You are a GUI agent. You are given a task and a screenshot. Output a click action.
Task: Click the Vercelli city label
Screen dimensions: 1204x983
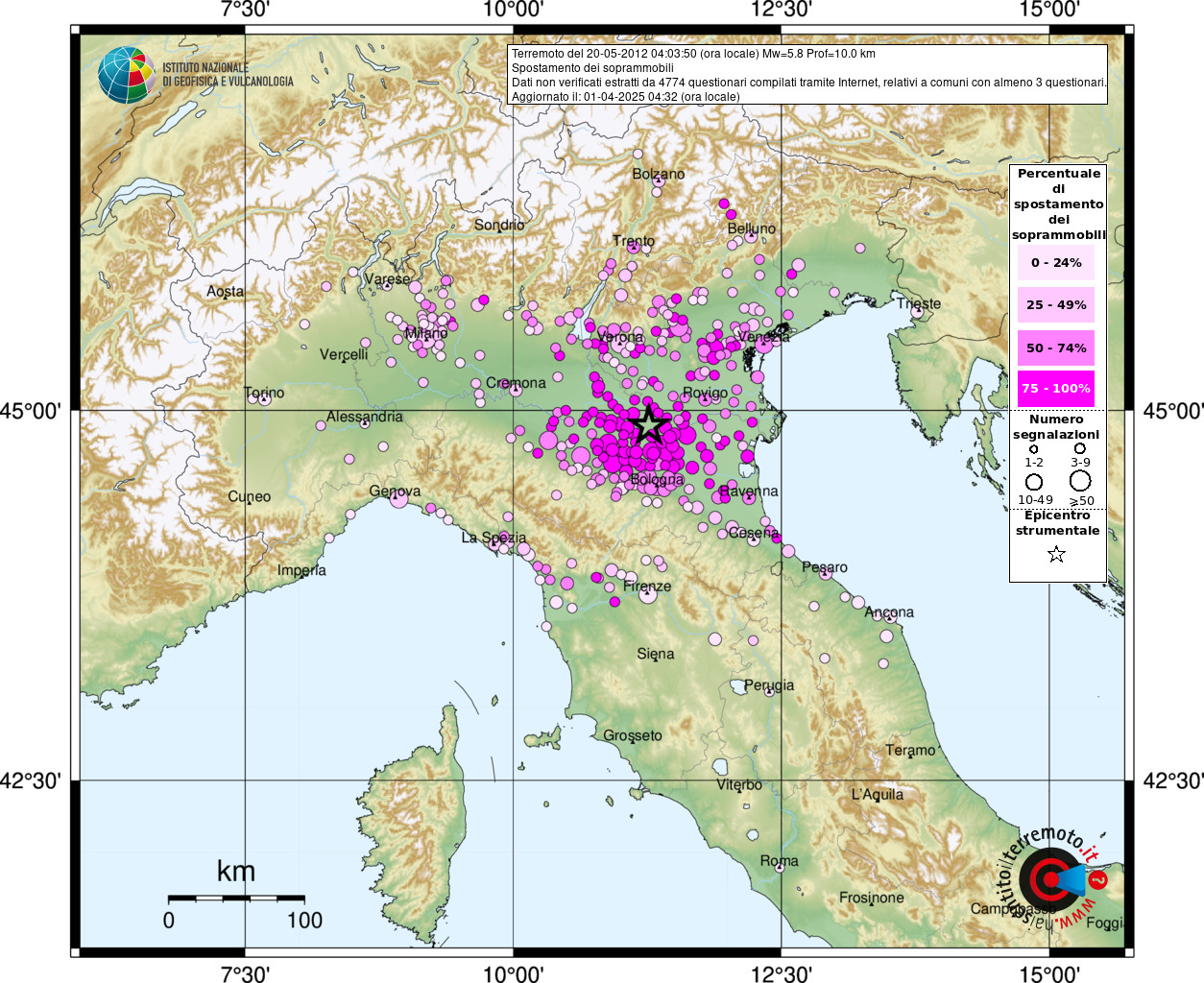344,354
